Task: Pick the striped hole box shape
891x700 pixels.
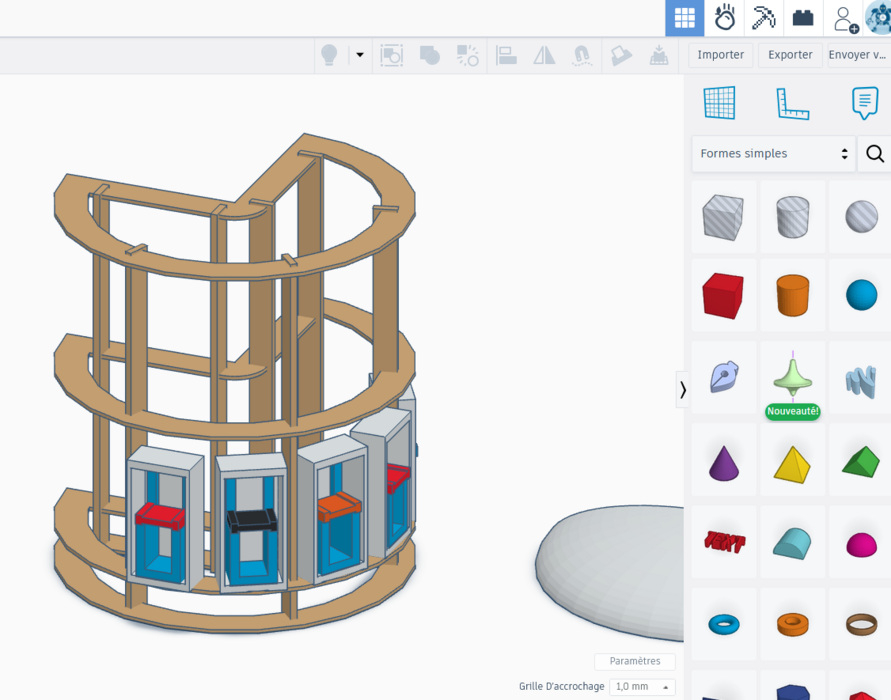Action: (x=723, y=217)
